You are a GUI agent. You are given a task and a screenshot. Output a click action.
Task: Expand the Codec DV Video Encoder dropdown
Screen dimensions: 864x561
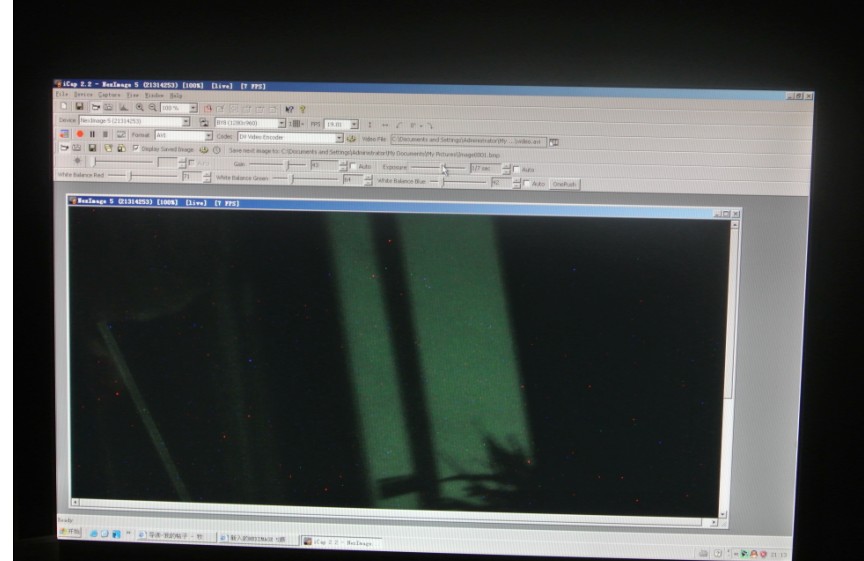coord(340,137)
